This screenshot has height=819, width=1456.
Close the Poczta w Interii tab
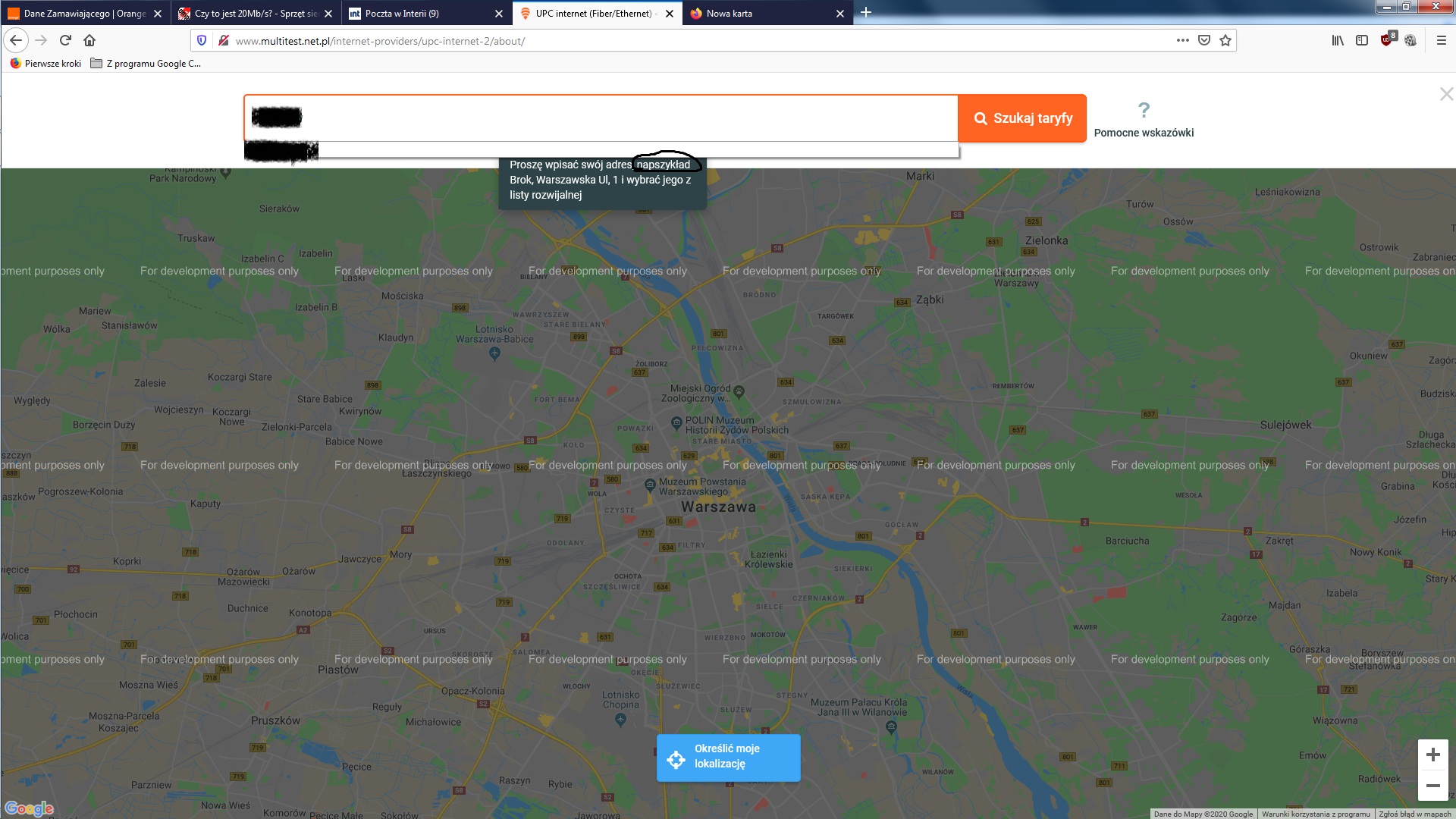pos(498,14)
